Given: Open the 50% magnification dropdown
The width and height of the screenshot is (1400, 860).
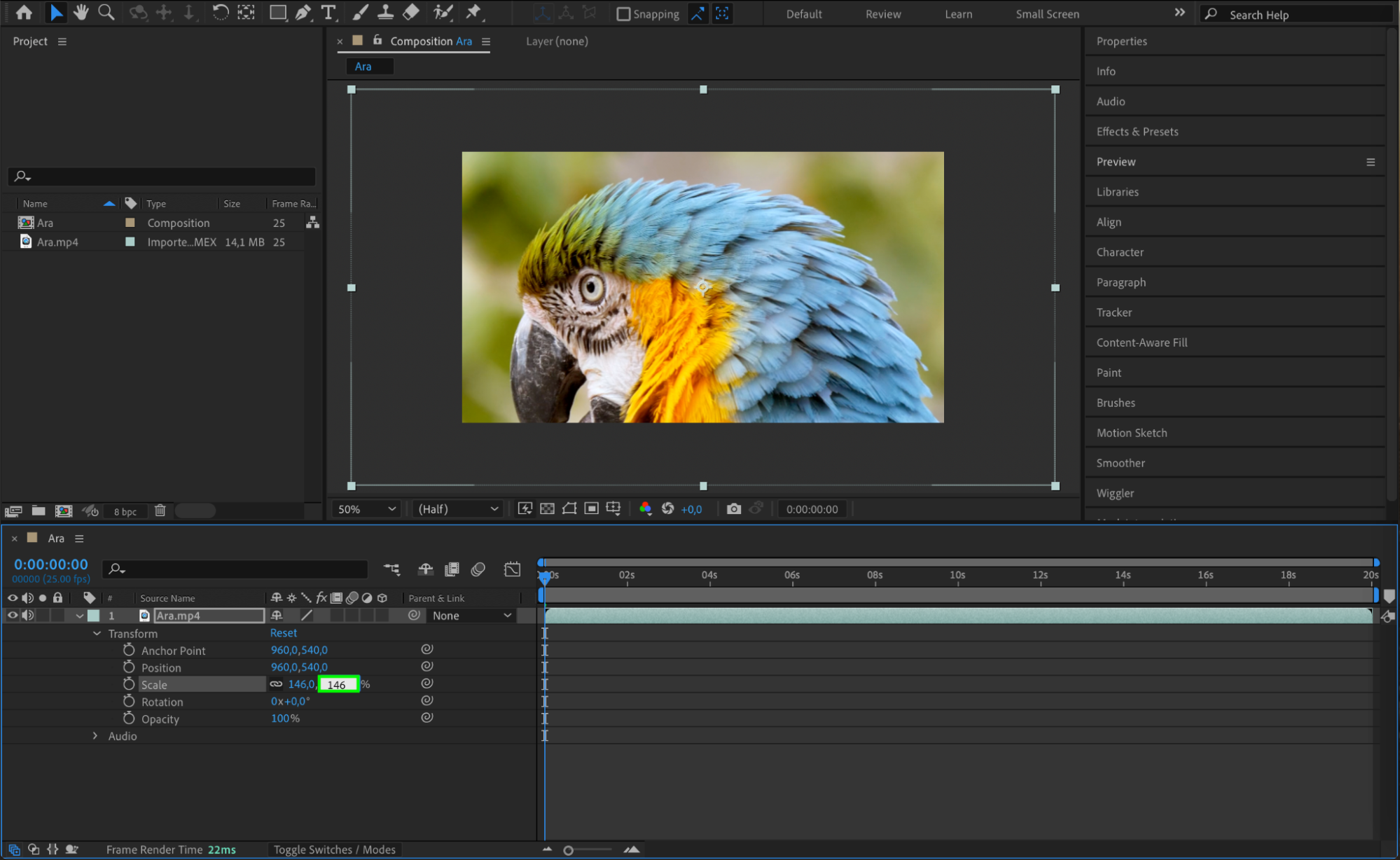Looking at the screenshot, I should pos(366,509).
